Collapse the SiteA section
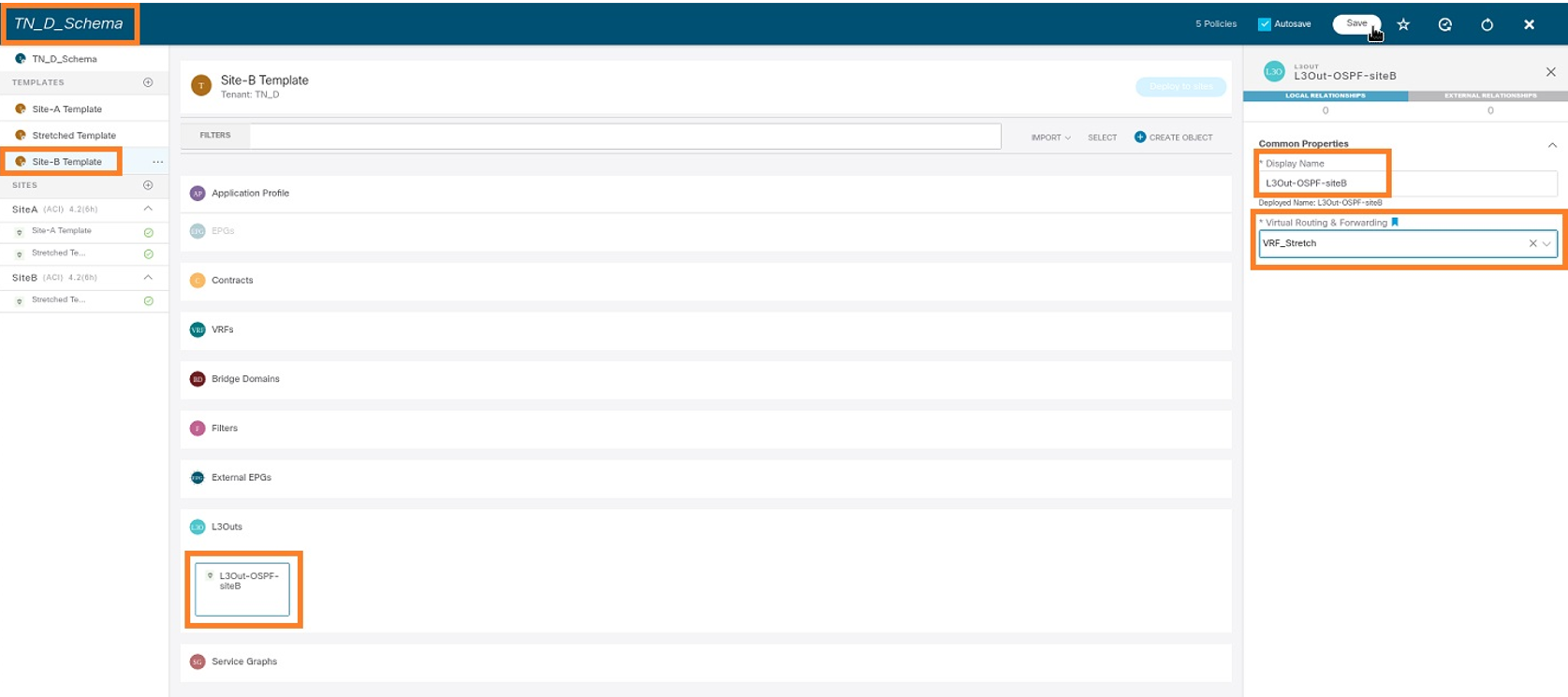Screen dimensions: 1568x697 [x=148, y=209]
